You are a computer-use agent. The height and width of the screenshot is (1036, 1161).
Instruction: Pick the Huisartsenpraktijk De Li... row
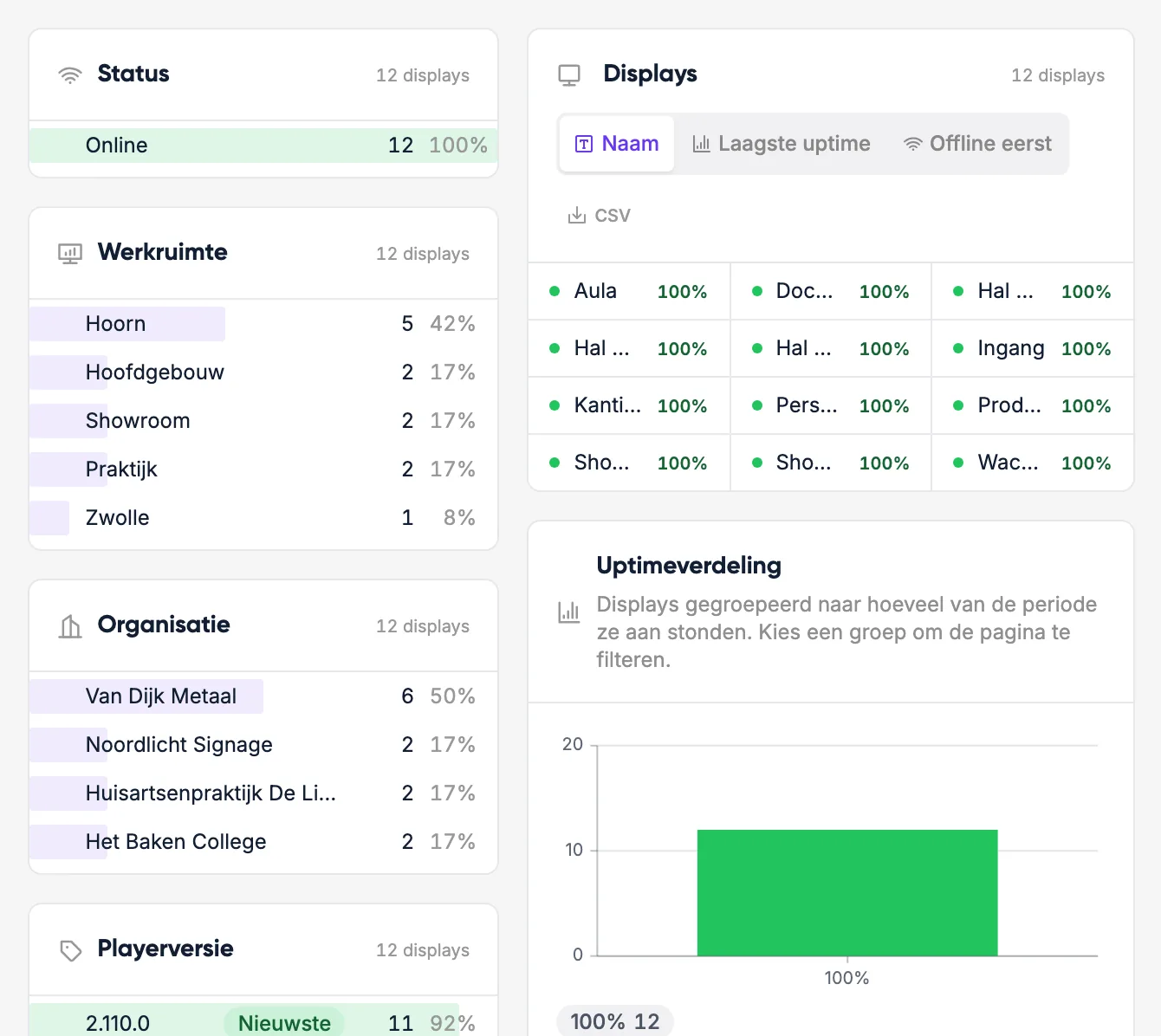[x=263, y=793]
